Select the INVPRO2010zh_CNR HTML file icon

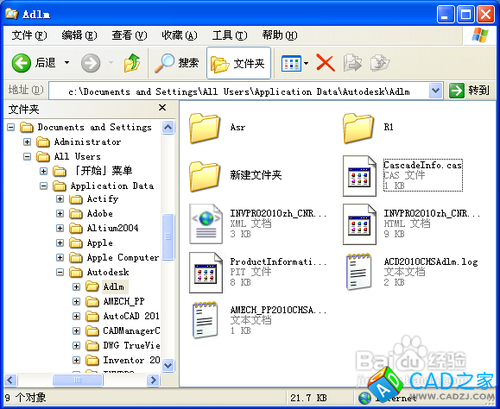pyautogui.click(x=359, y=224)
